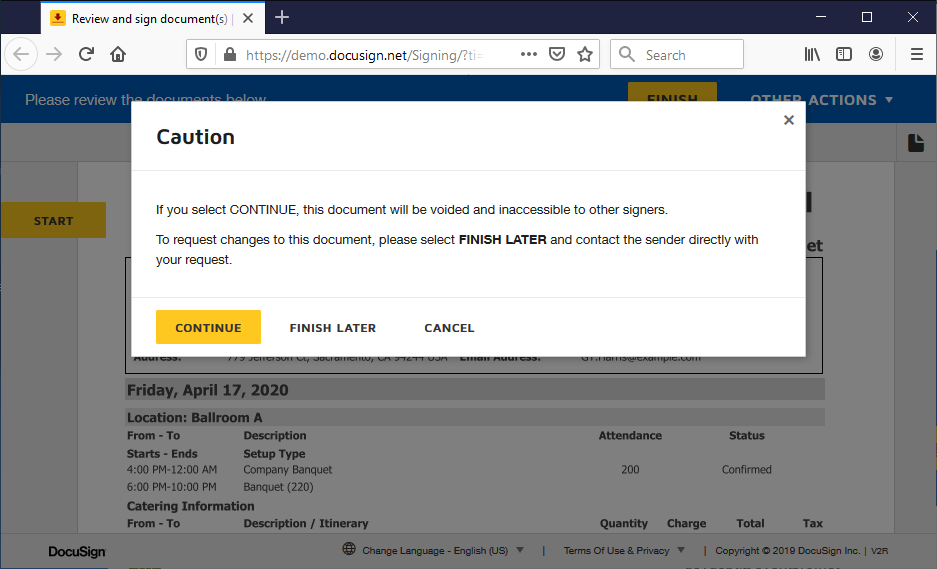Viewport: 937px width, 569px height.
Task: Reload the page
Action: click(87, 54)
